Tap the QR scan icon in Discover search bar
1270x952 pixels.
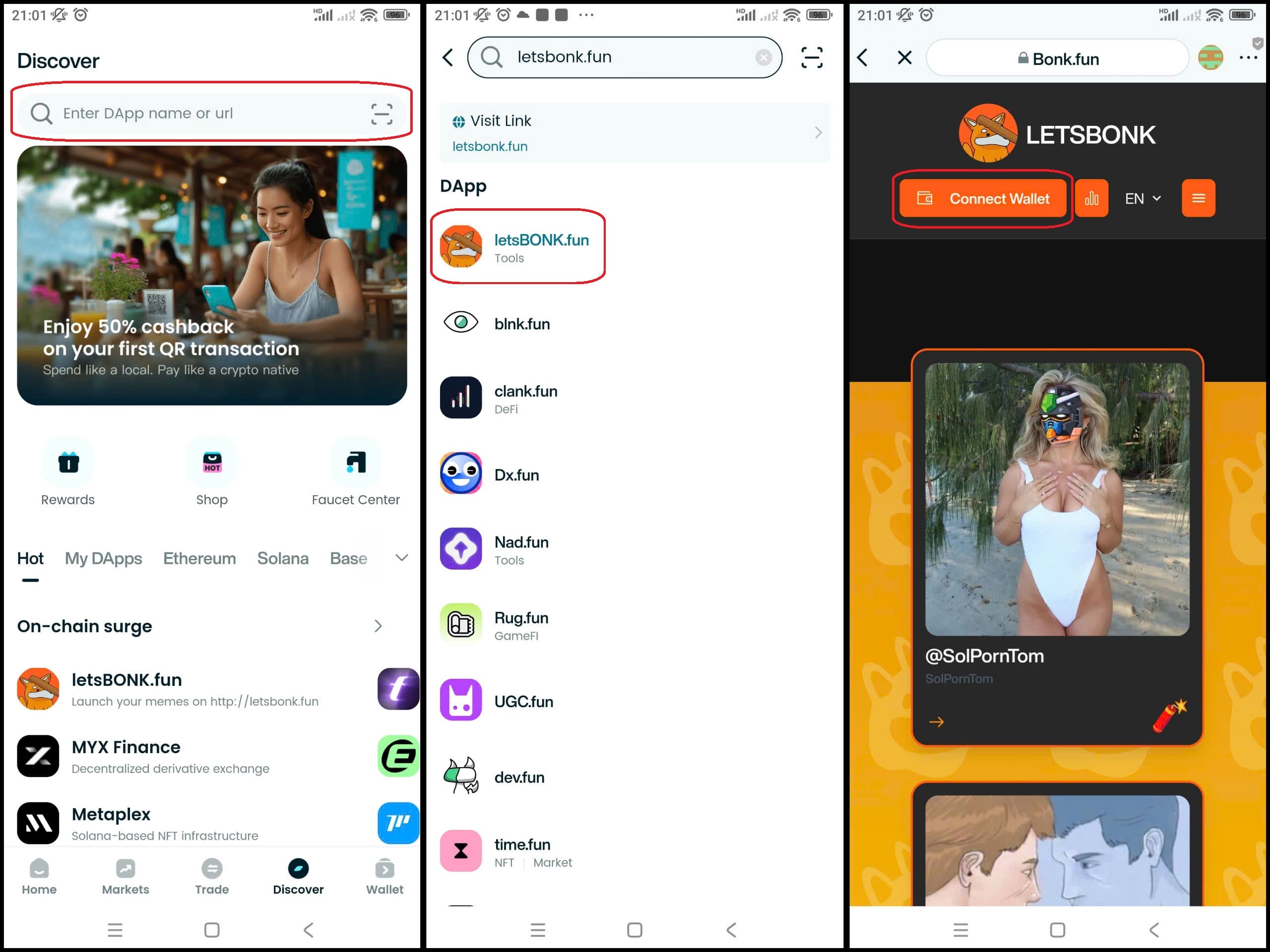(x=381, y=114)
